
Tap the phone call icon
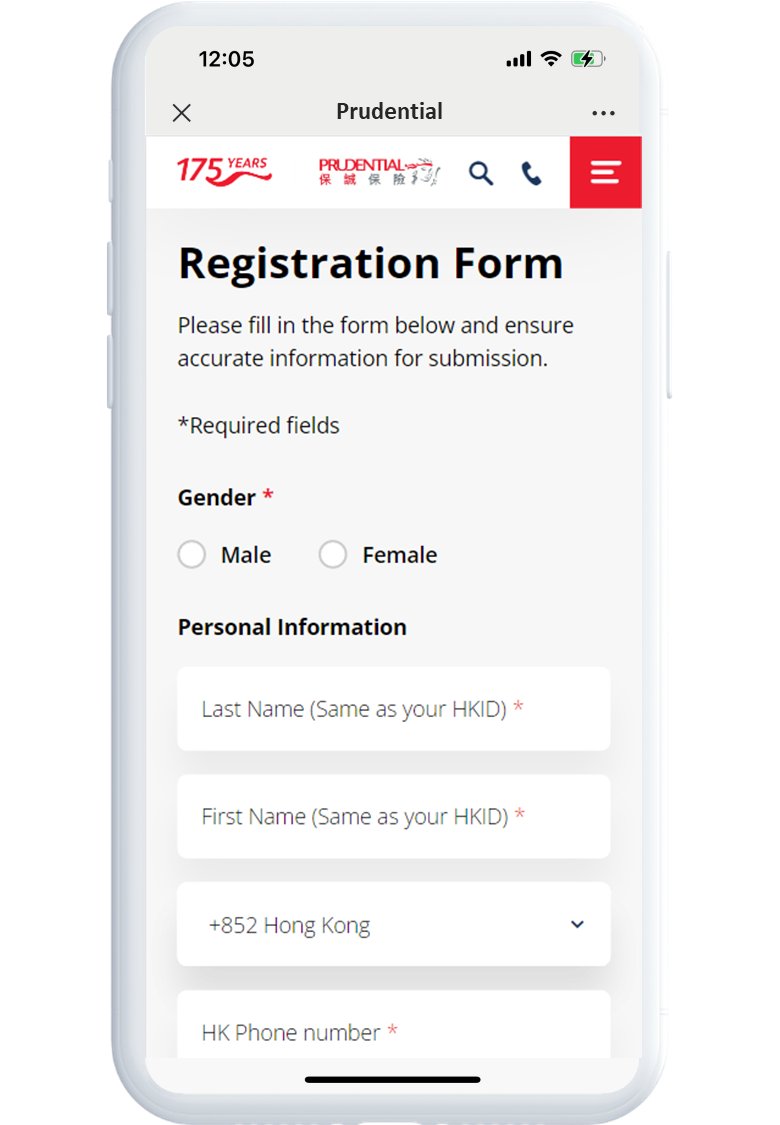point(532,174)
